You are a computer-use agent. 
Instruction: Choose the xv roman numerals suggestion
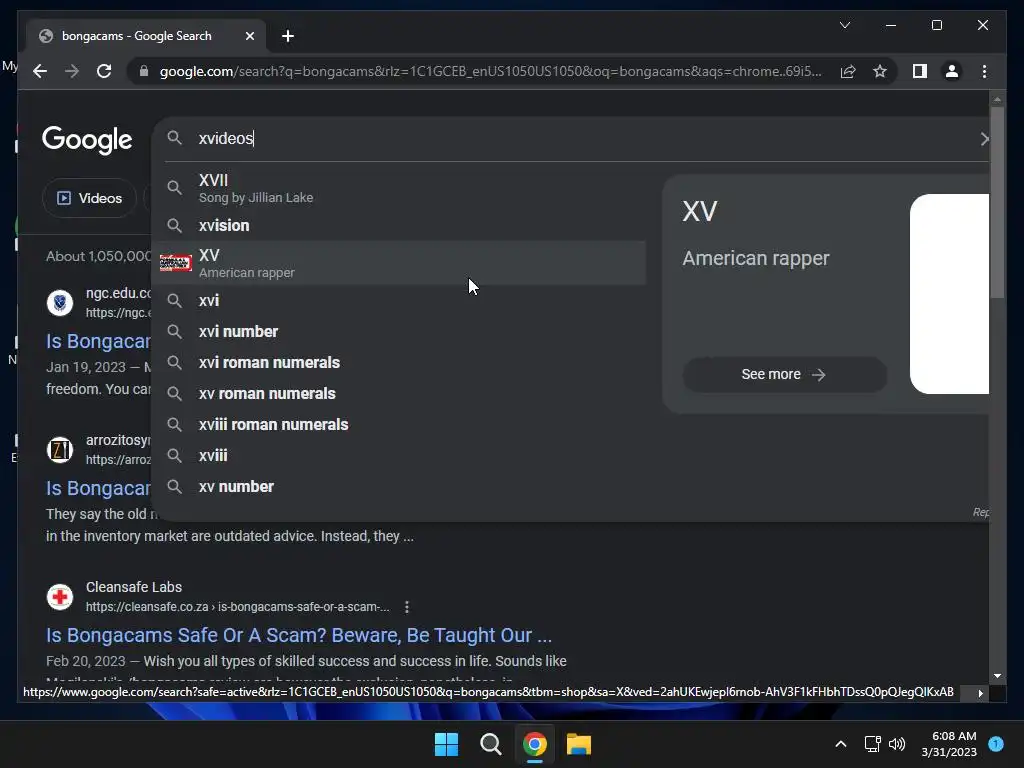click(x=398, y=394)
